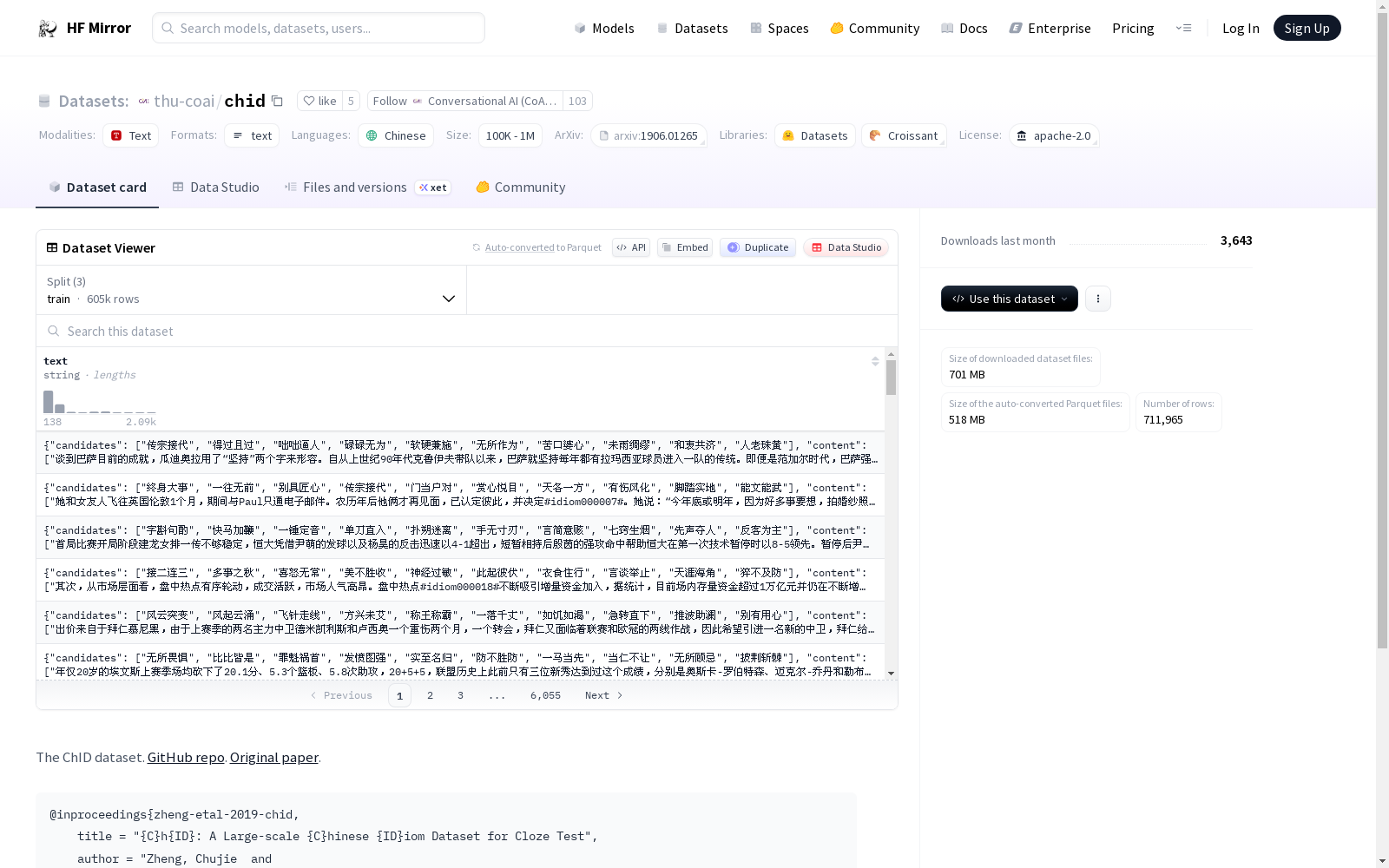Select the row beginning "字斟句酌" candidates
This screenshot has height=868, width=1389.
click(460, 537)
